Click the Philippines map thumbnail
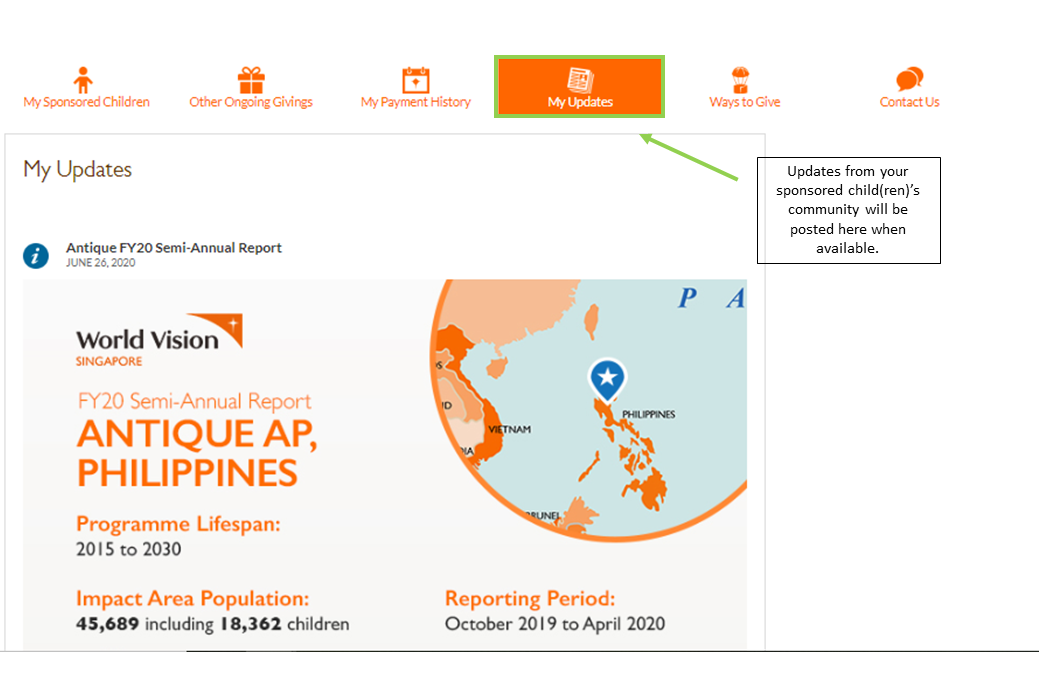 pos(588,411)
